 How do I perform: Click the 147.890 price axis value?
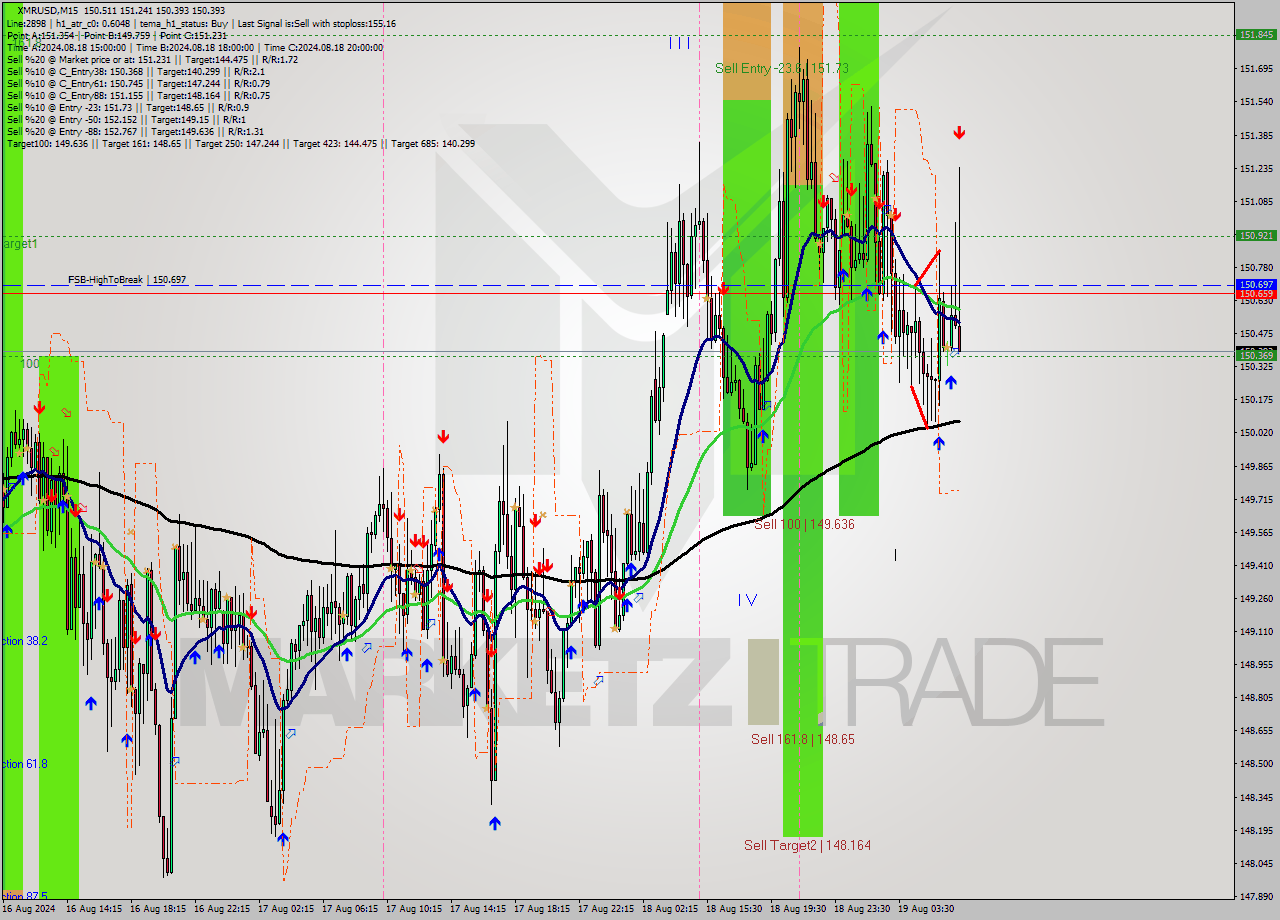1256,897
